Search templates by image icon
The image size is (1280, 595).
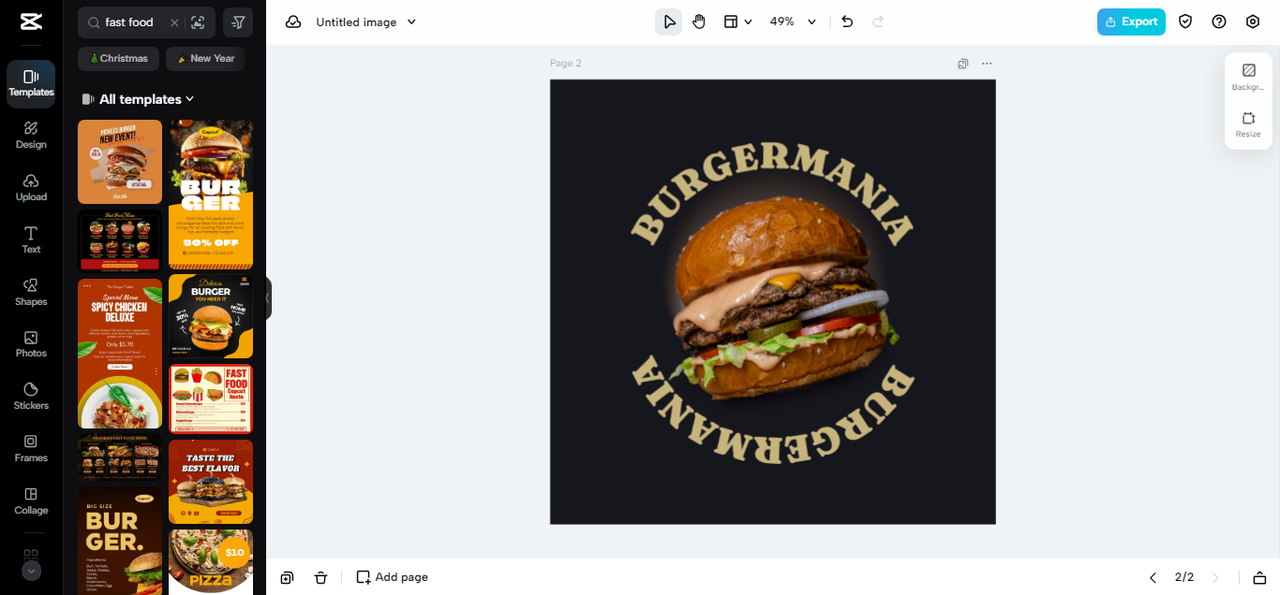coord(197,22)
